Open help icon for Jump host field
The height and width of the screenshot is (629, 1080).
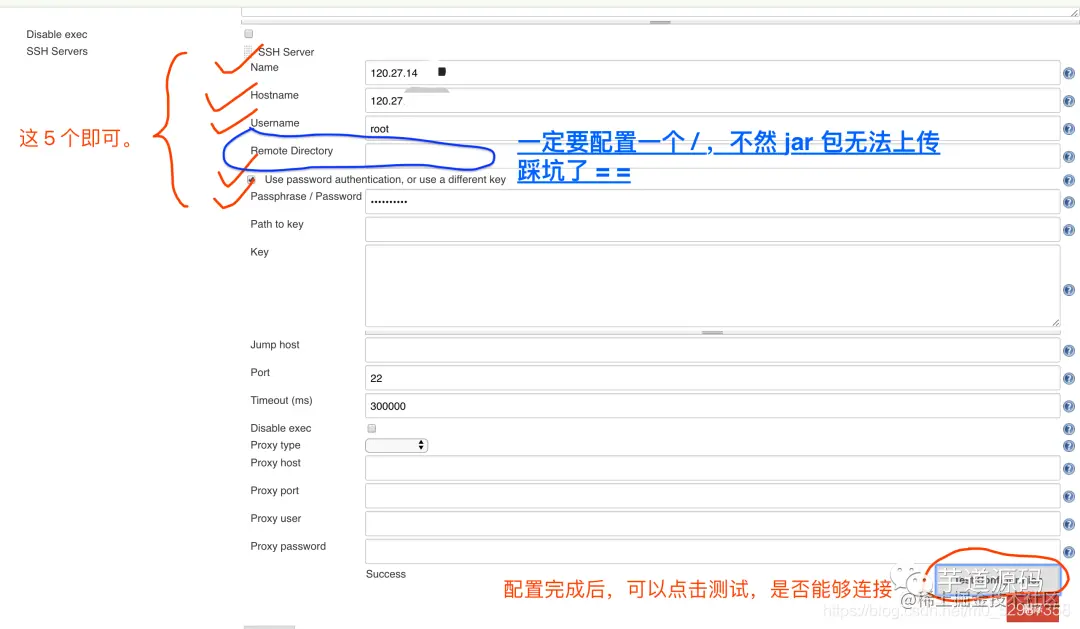pyautogui.click(x=1068, y=351)
